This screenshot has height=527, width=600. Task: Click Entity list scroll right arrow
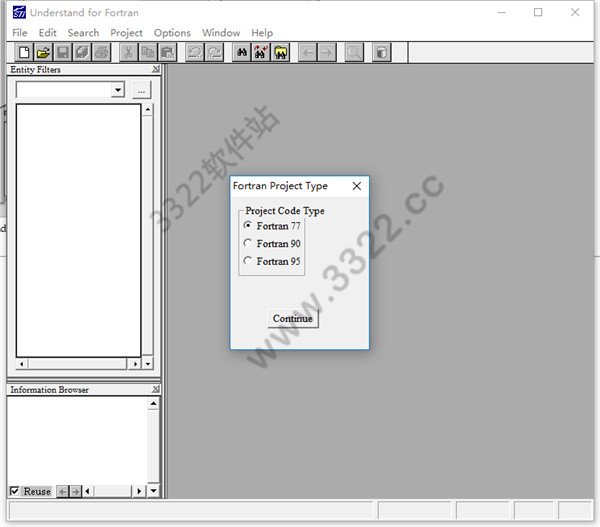135,364
